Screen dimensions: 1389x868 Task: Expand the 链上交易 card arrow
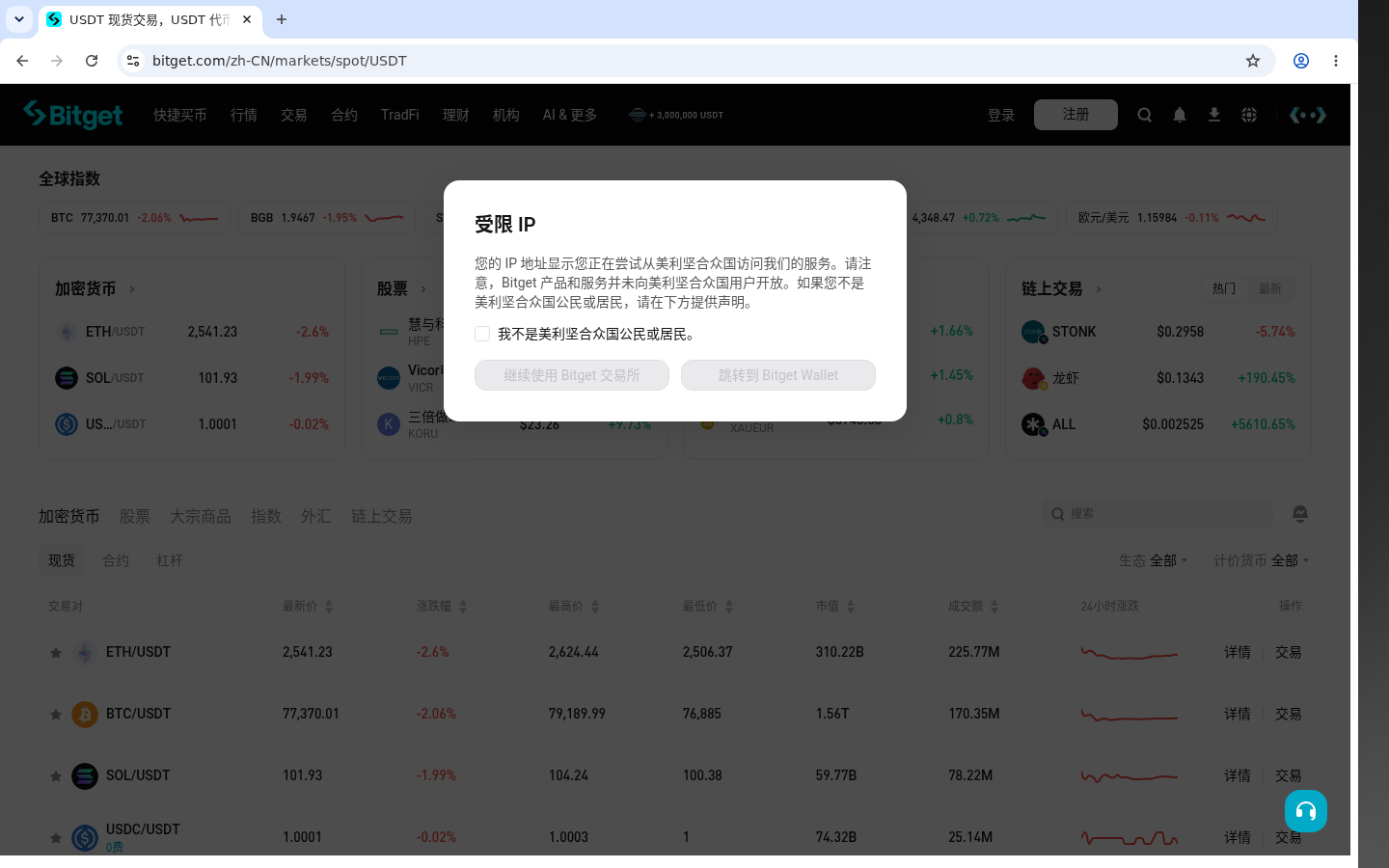(1099, 289)
